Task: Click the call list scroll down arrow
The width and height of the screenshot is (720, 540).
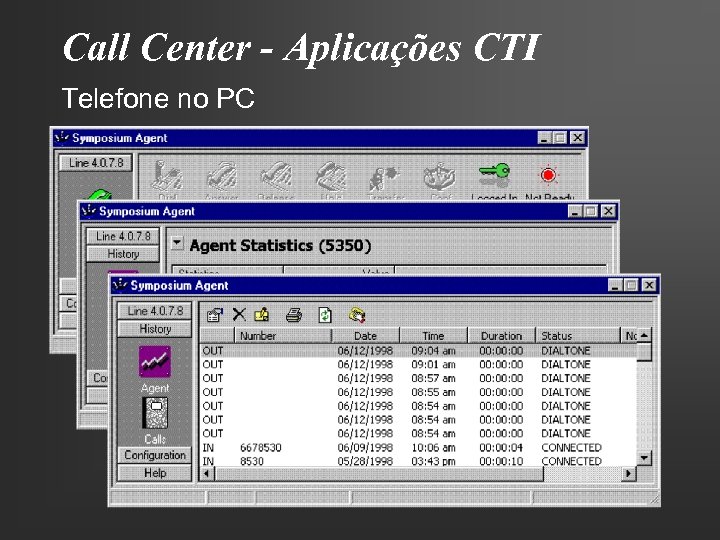Action: 644,458
